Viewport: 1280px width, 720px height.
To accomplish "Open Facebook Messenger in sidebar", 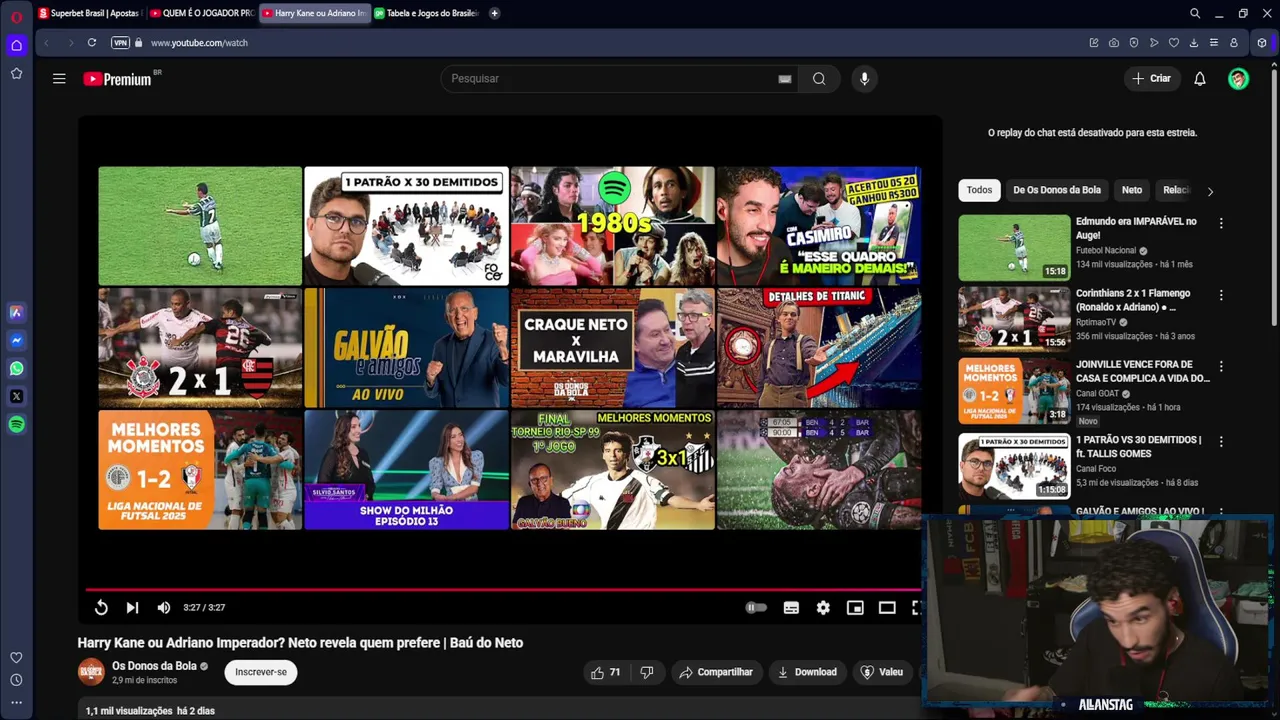I will [16, 340].
